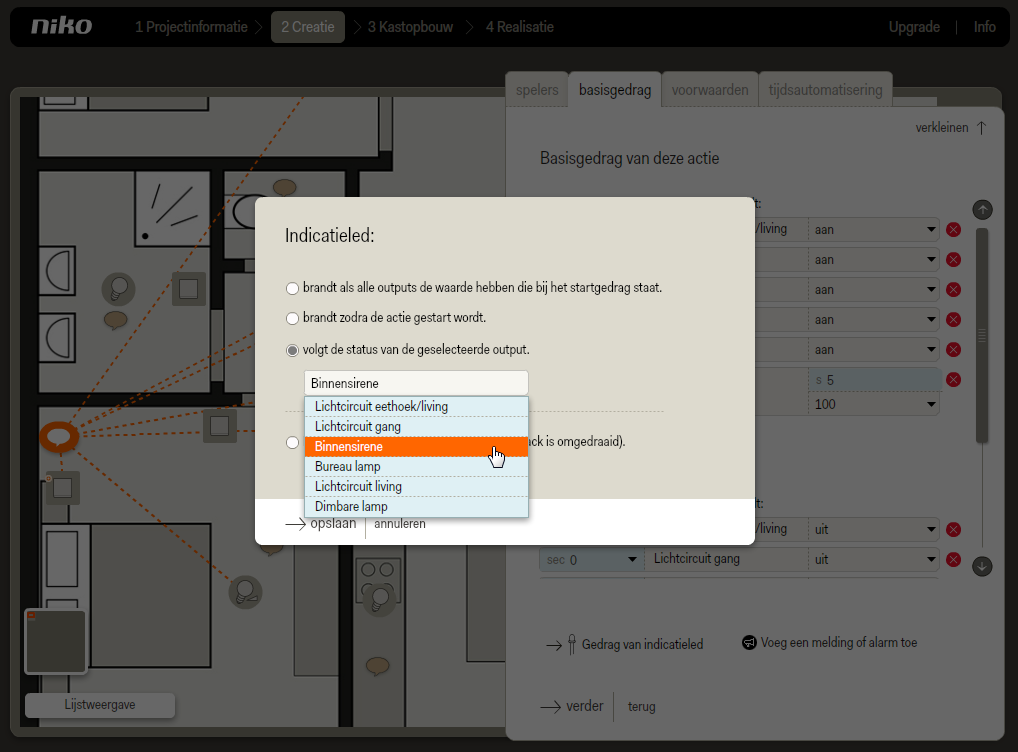Go to step 4 Realisatie
The image size is (1018, 752).
point(519,27)
